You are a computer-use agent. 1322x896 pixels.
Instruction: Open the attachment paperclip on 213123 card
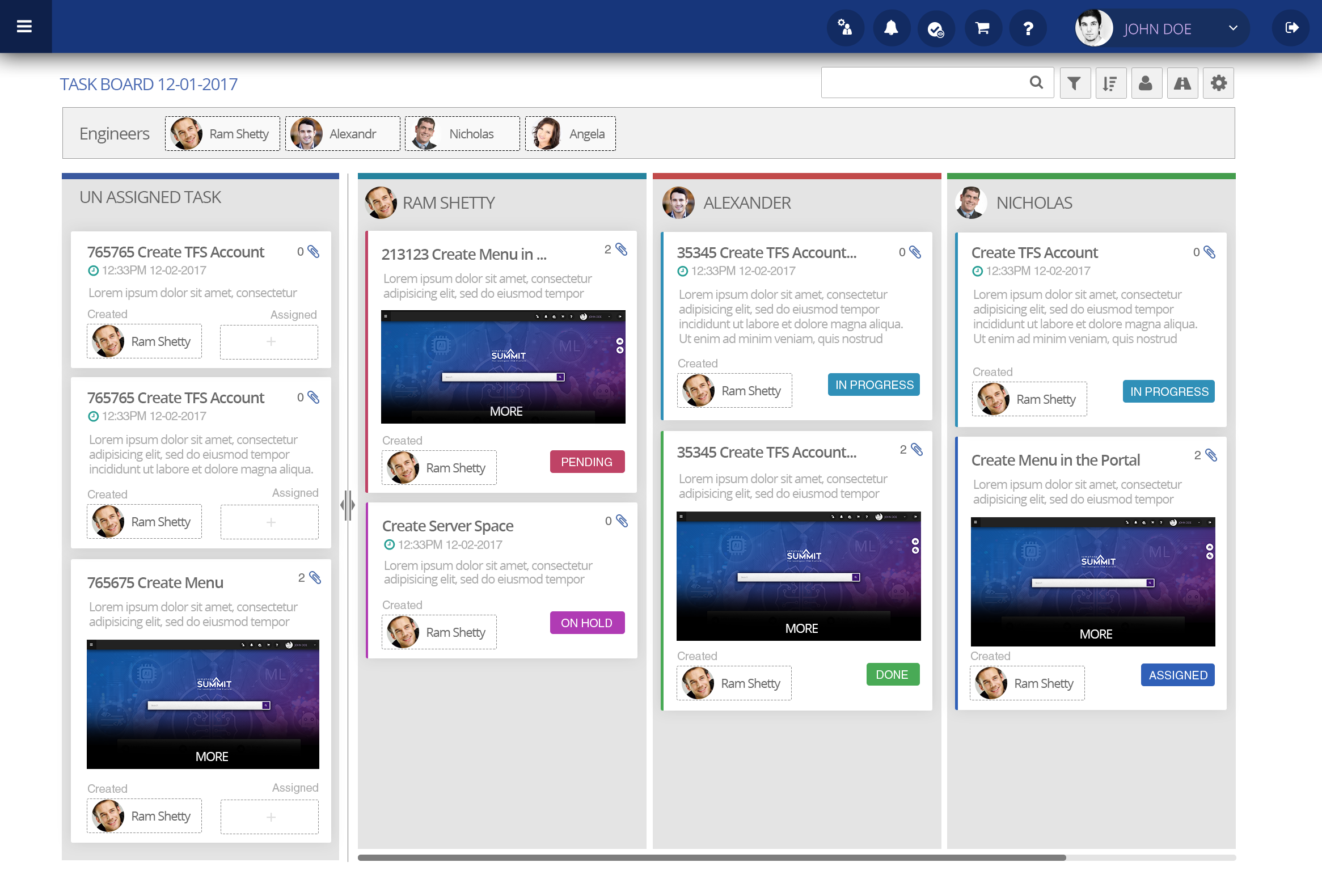[x=622, y=249]
